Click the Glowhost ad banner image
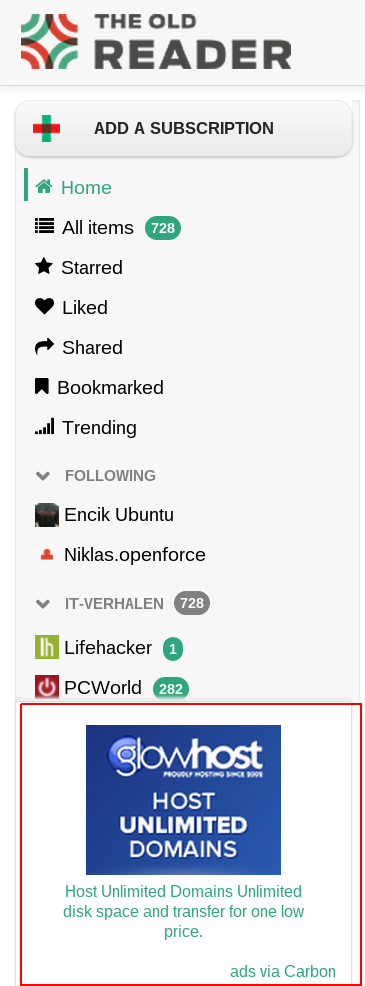Screen dimensions: 365x986 (183, 799)
